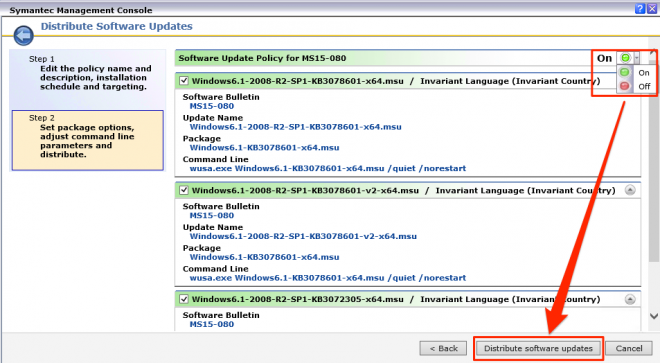Image resolution: width=660 pixels, height=363 pixels.
Task: Click the scrollbar down arrow
Action: 654,316
